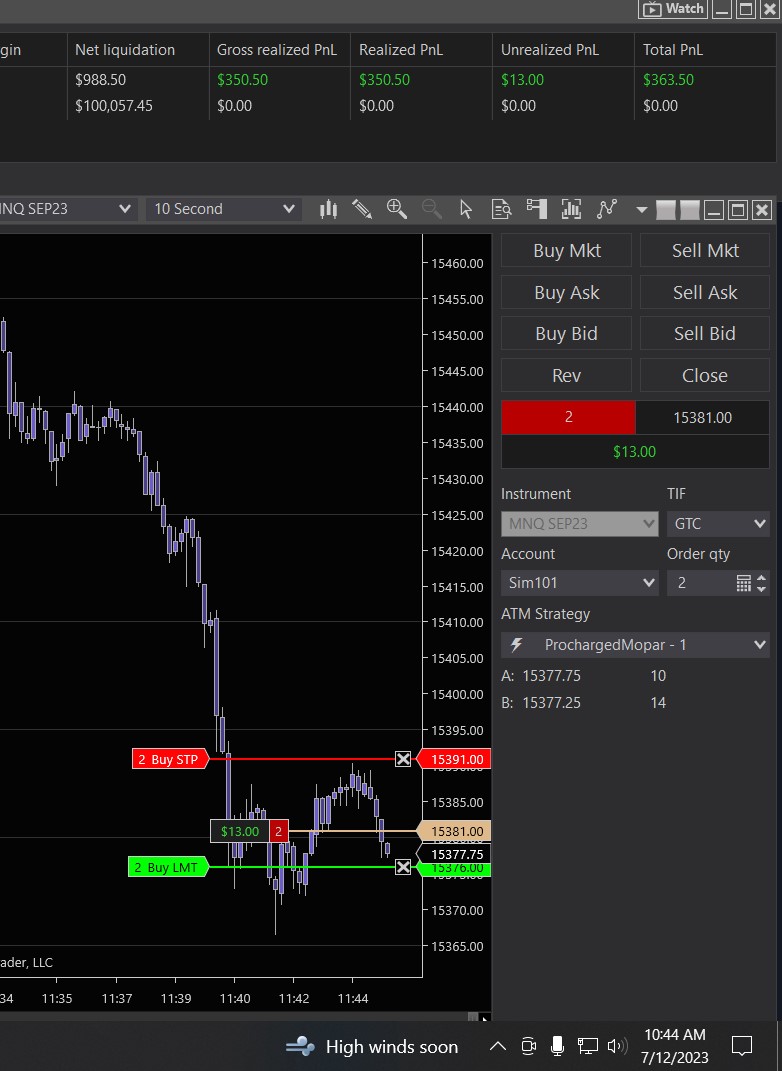
Task: Expand the chart toolbar overflow arrow
Action: click(641, 210)
